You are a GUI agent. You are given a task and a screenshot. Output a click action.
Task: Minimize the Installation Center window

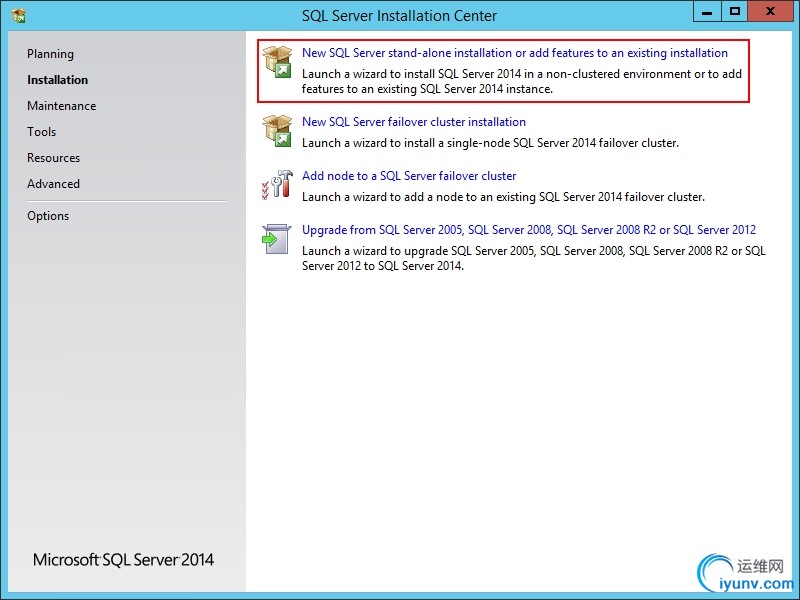pyautogui.click(x=707, y=12)
